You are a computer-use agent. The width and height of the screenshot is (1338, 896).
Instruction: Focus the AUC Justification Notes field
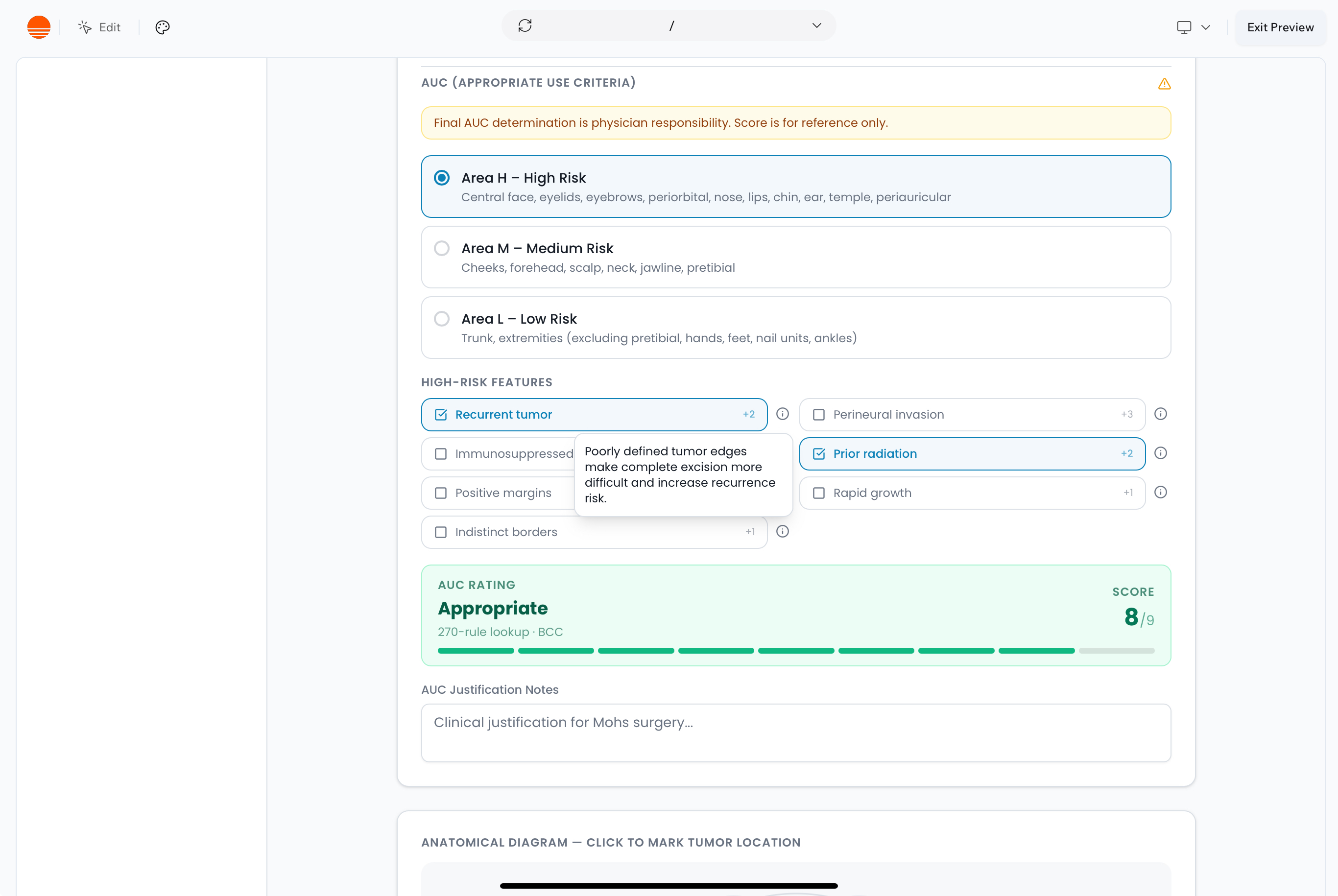click(795, 732)
